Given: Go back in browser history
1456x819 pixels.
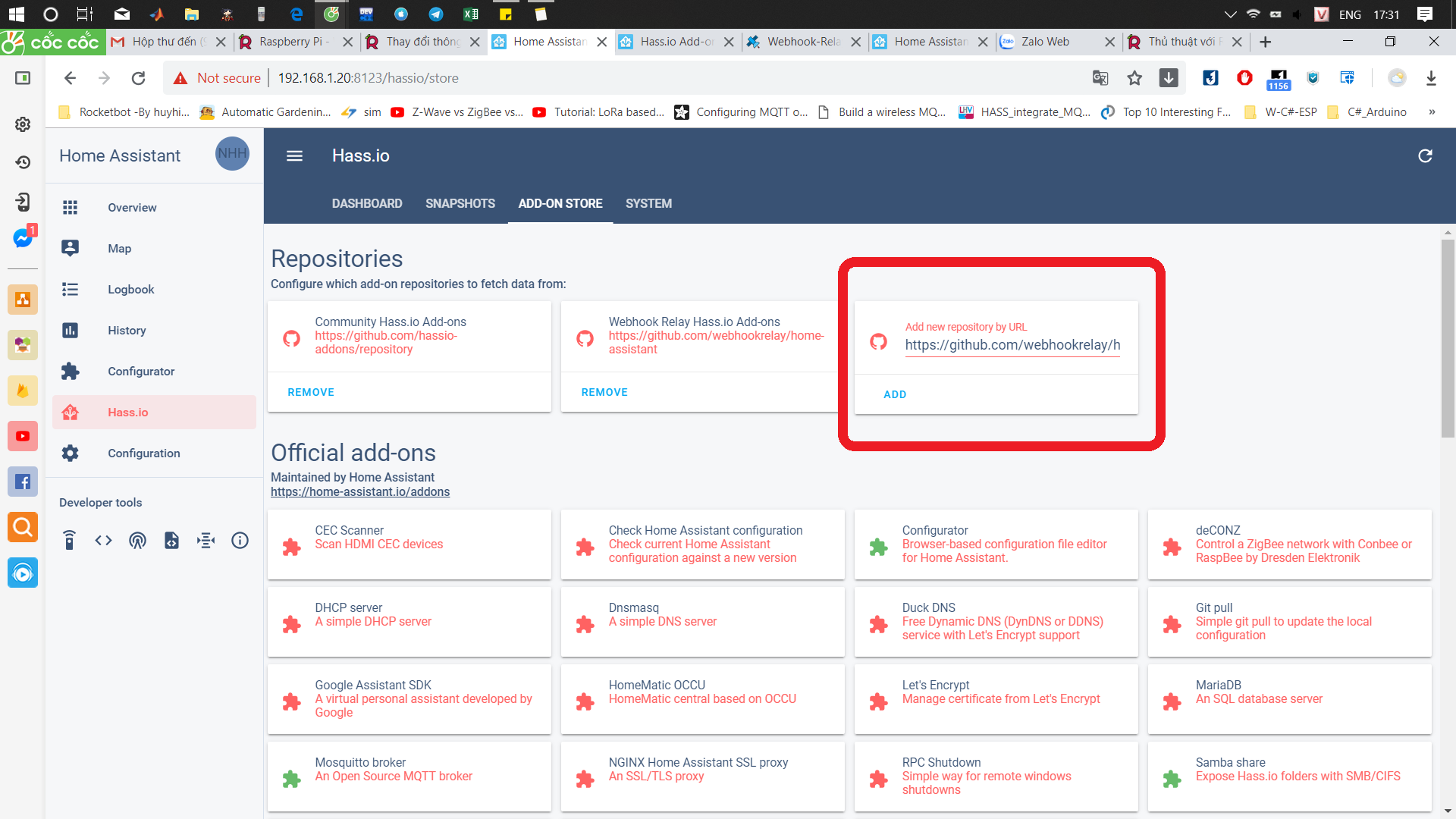Looking at the screenshot, I should point(70,78).
